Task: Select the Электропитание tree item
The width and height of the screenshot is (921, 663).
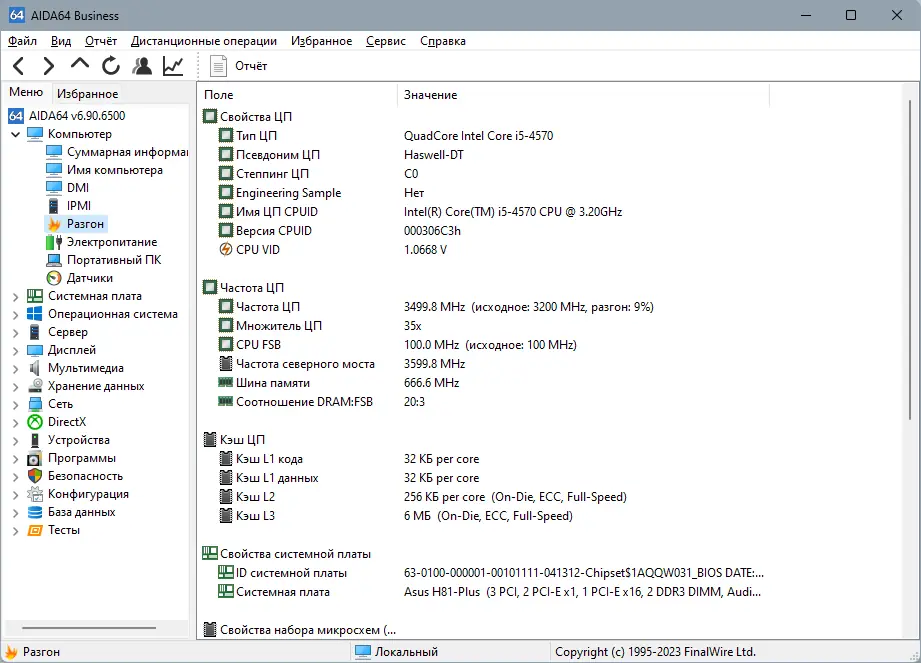Action: (x=112, y=242)
